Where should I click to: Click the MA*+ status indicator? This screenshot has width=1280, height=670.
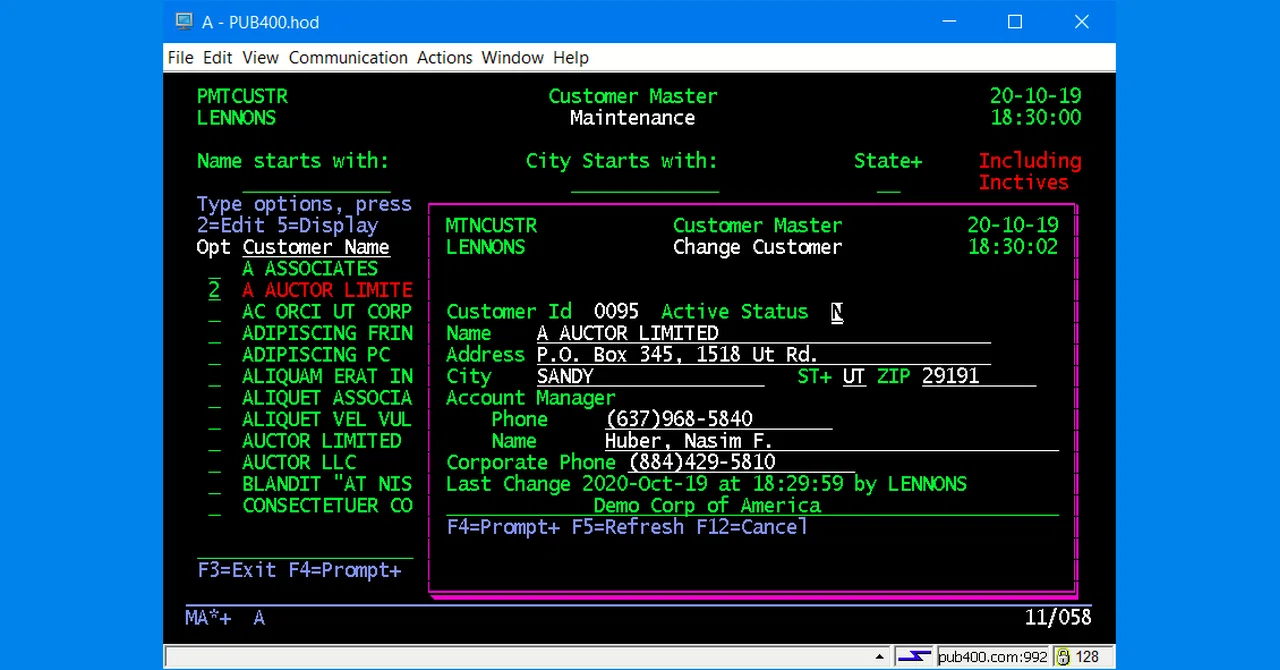pos(208,618)
